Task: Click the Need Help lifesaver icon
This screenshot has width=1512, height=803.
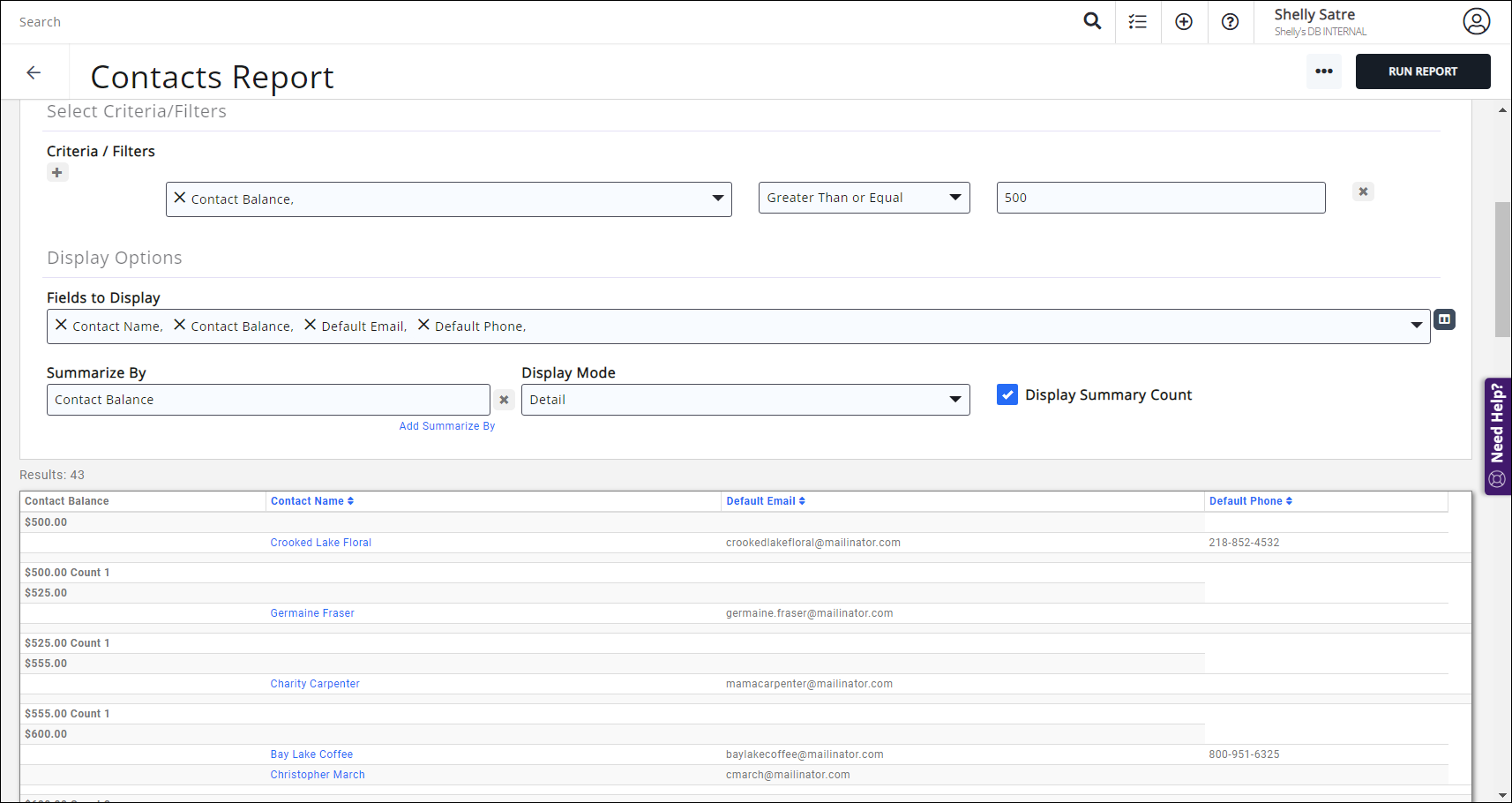Action: pos(1497,479)
